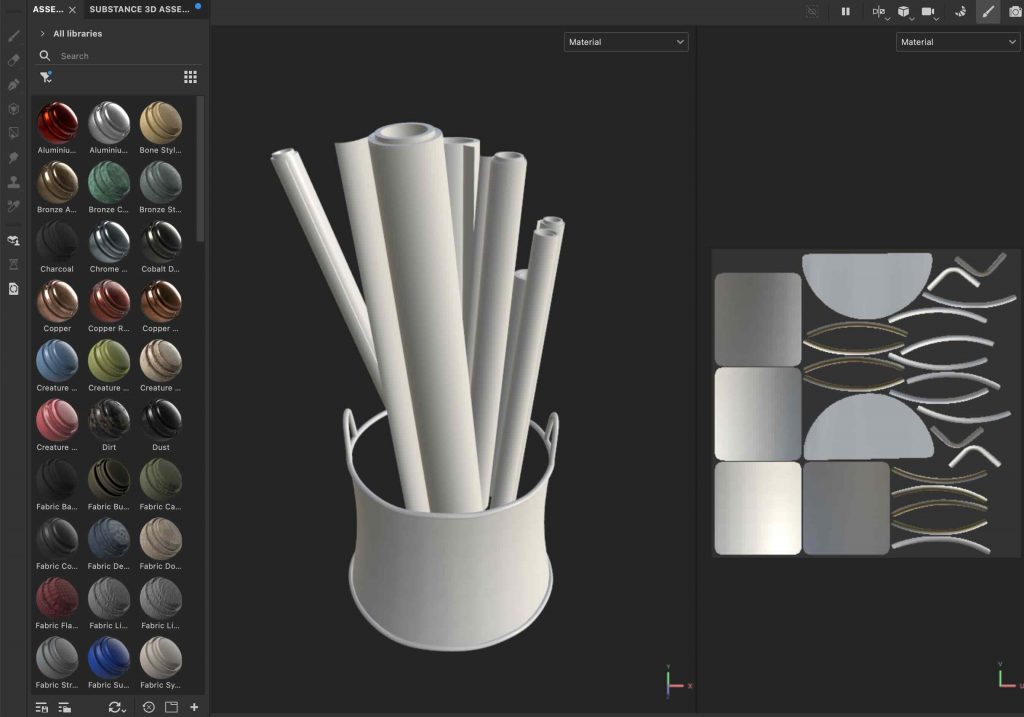
Task: Click the plus icon to import asset
Action: pos(194,707)
